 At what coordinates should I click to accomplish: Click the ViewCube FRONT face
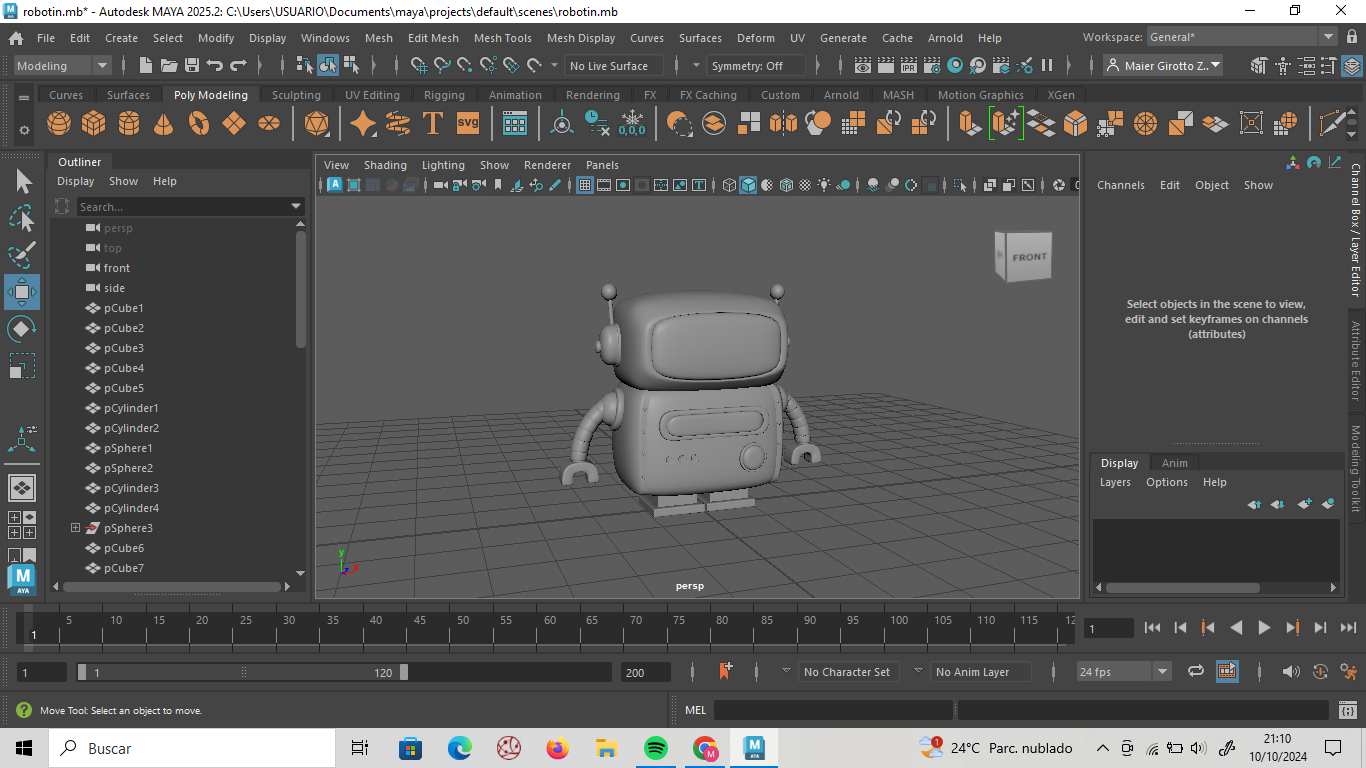(1029, 257)
